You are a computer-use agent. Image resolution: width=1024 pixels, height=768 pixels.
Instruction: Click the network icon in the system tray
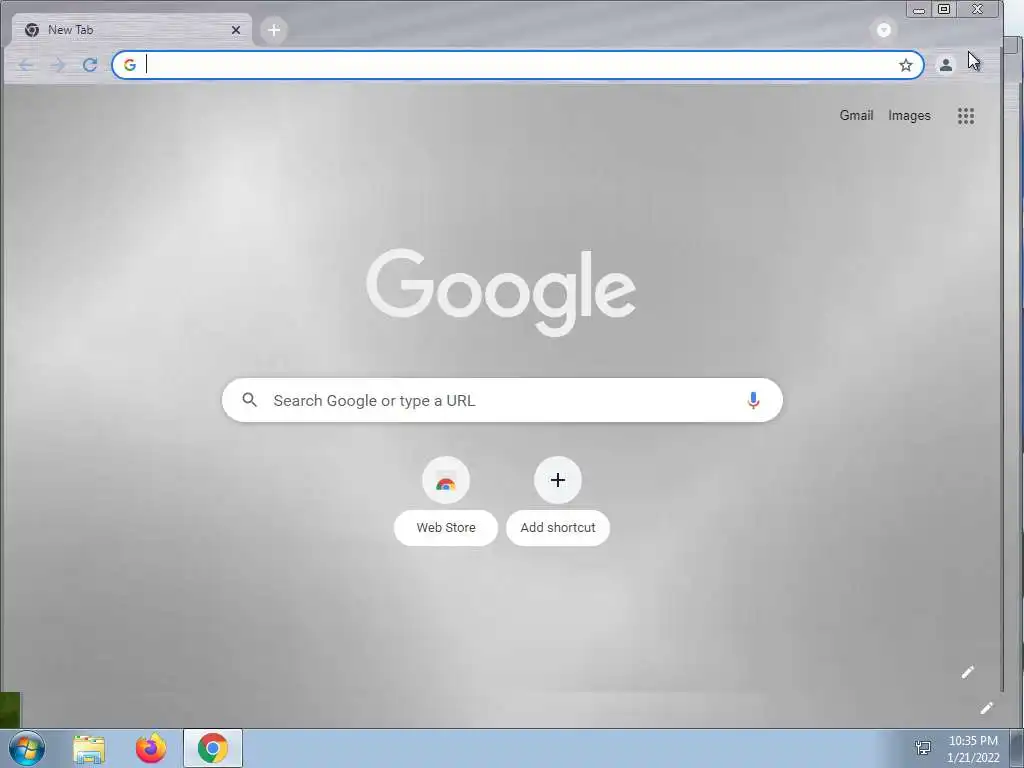(x=923, y=748)
